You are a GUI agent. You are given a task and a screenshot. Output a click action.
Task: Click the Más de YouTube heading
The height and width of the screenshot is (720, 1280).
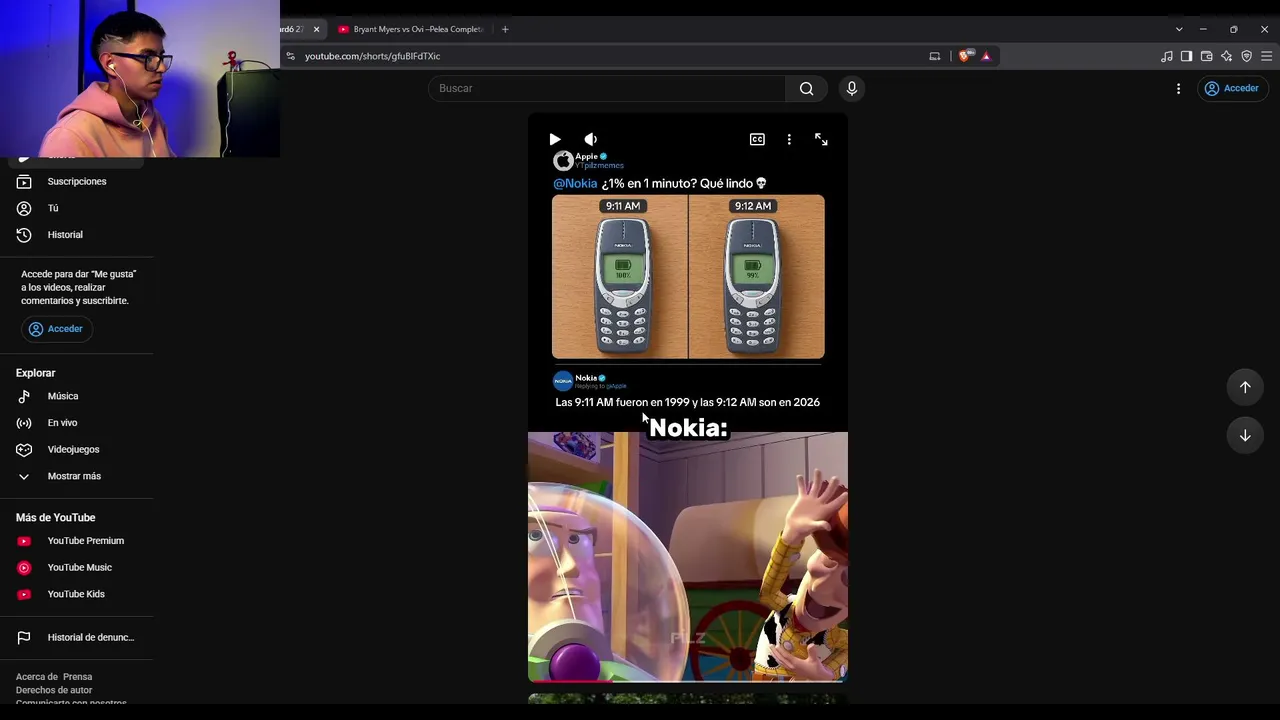(56, 518)
